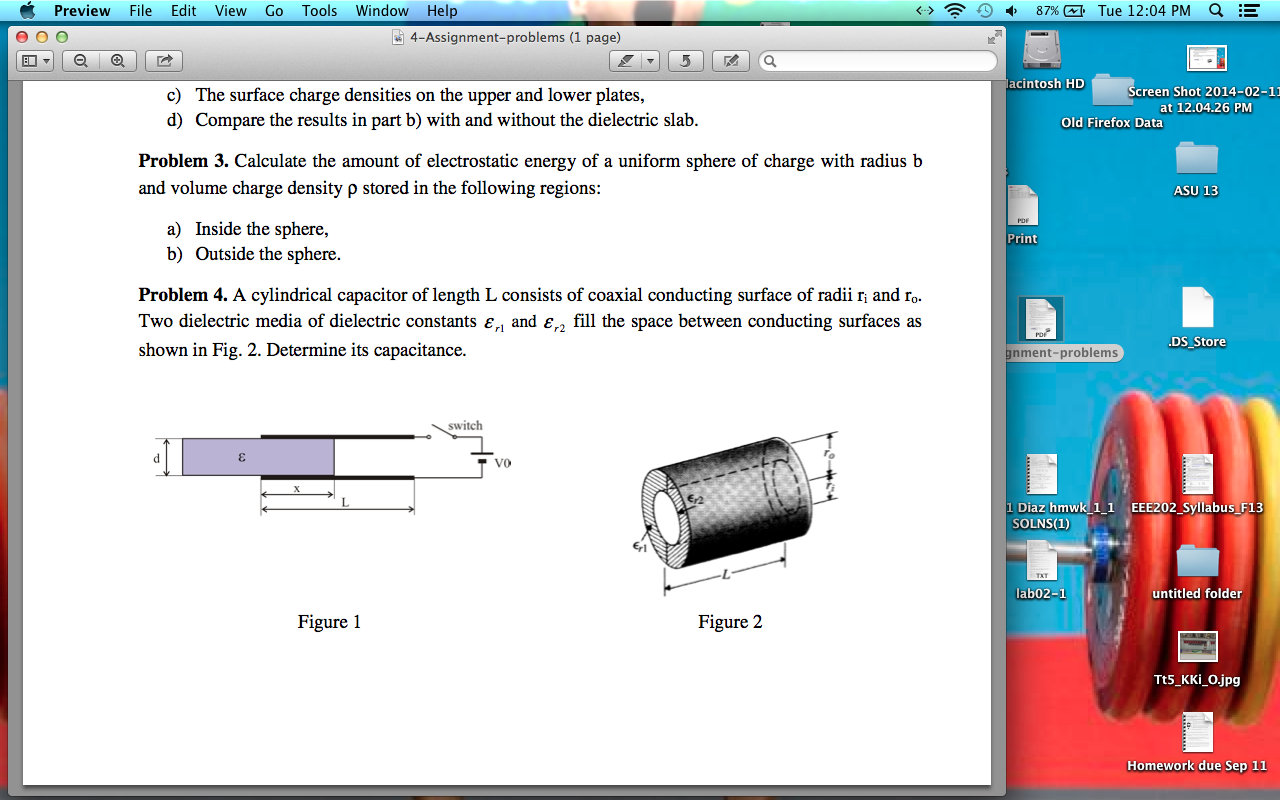Select the highlight annotation tool
The width and height of the screenshot is (1280, 800).
(625, 60)
